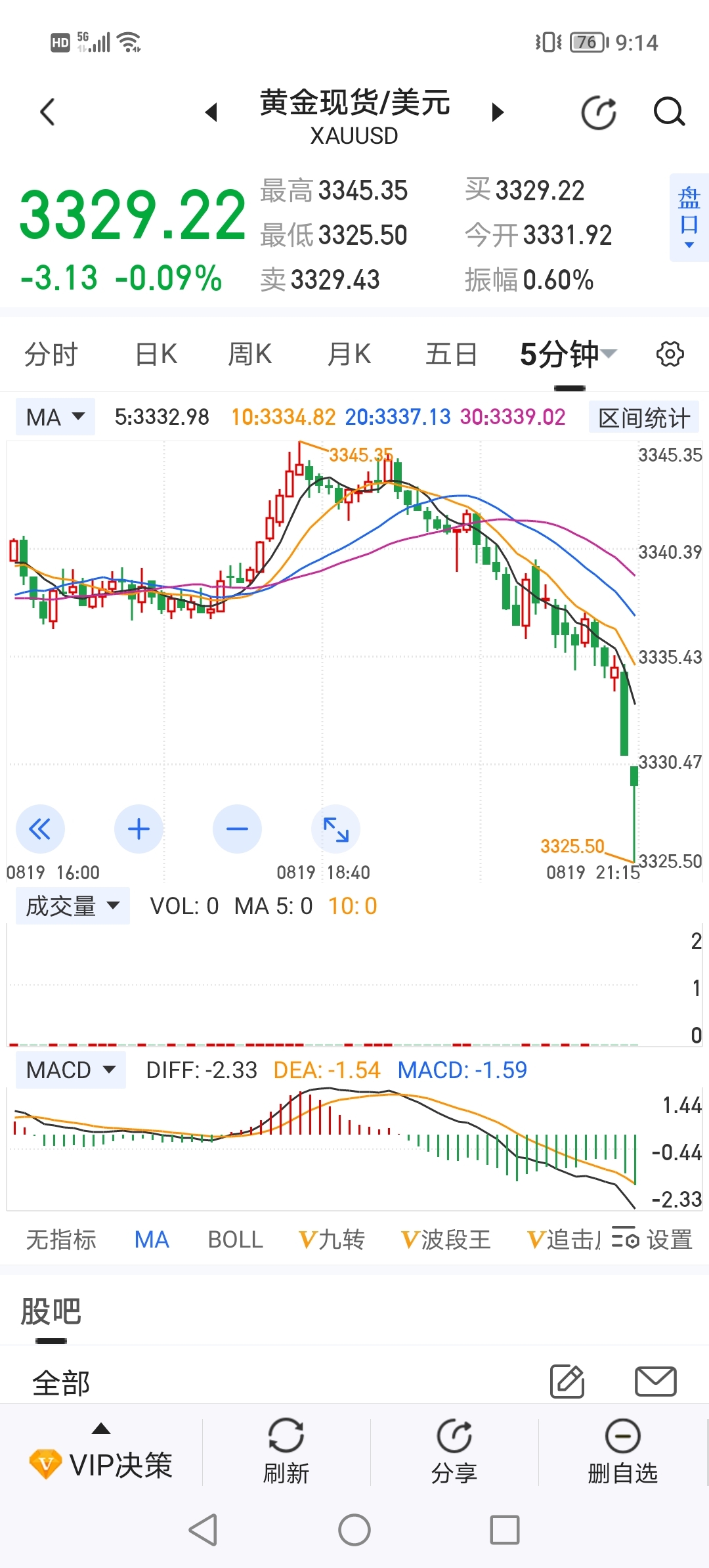Tap the MA 30:3339.02 legend value
The width and height of the screenshot is (709, 1568).
[x=513, y=417]
